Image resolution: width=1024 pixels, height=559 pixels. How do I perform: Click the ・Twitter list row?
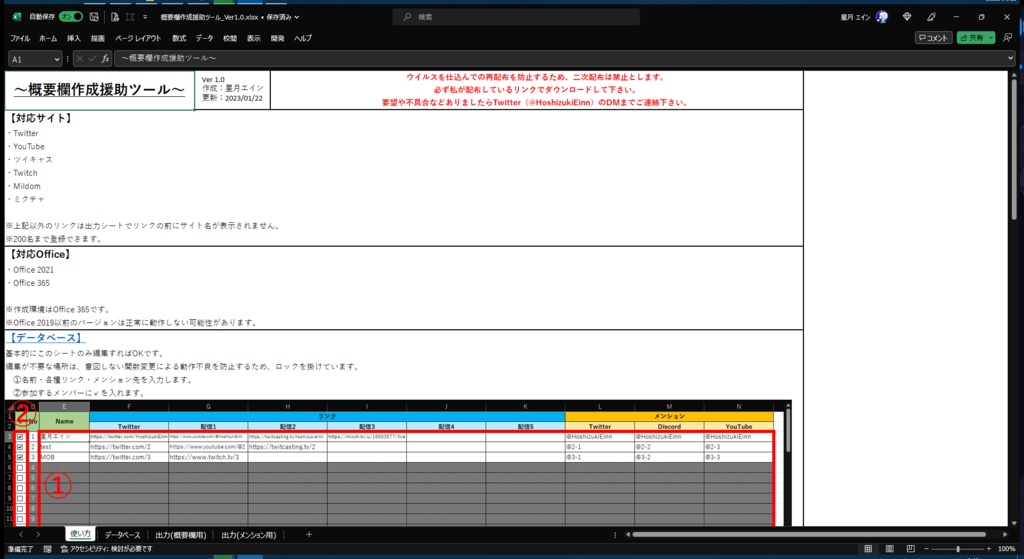pos(23,133)
